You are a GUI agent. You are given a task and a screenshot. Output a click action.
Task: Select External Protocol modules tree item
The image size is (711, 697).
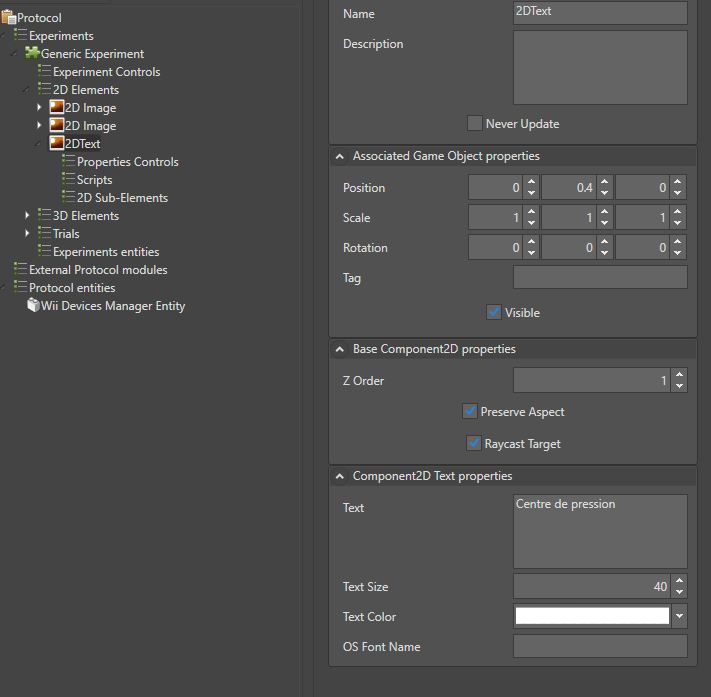pyautogui.click(x=98, y=270)
